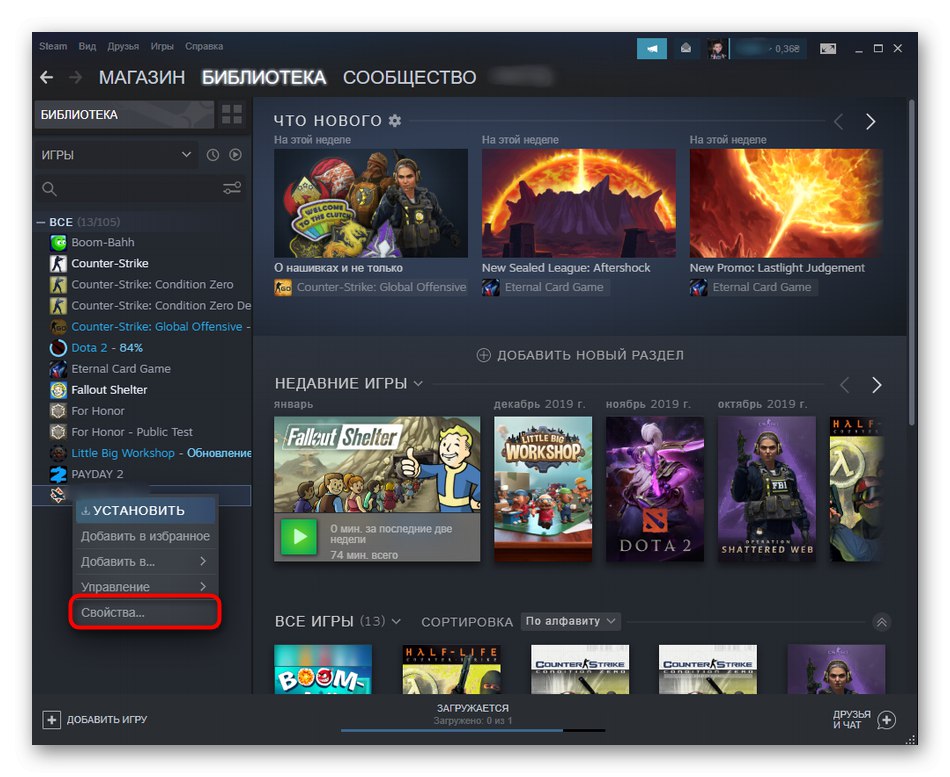Expand the 'Добавить в...' submenu
Screen dimensions: 950x777
point(145,562)
